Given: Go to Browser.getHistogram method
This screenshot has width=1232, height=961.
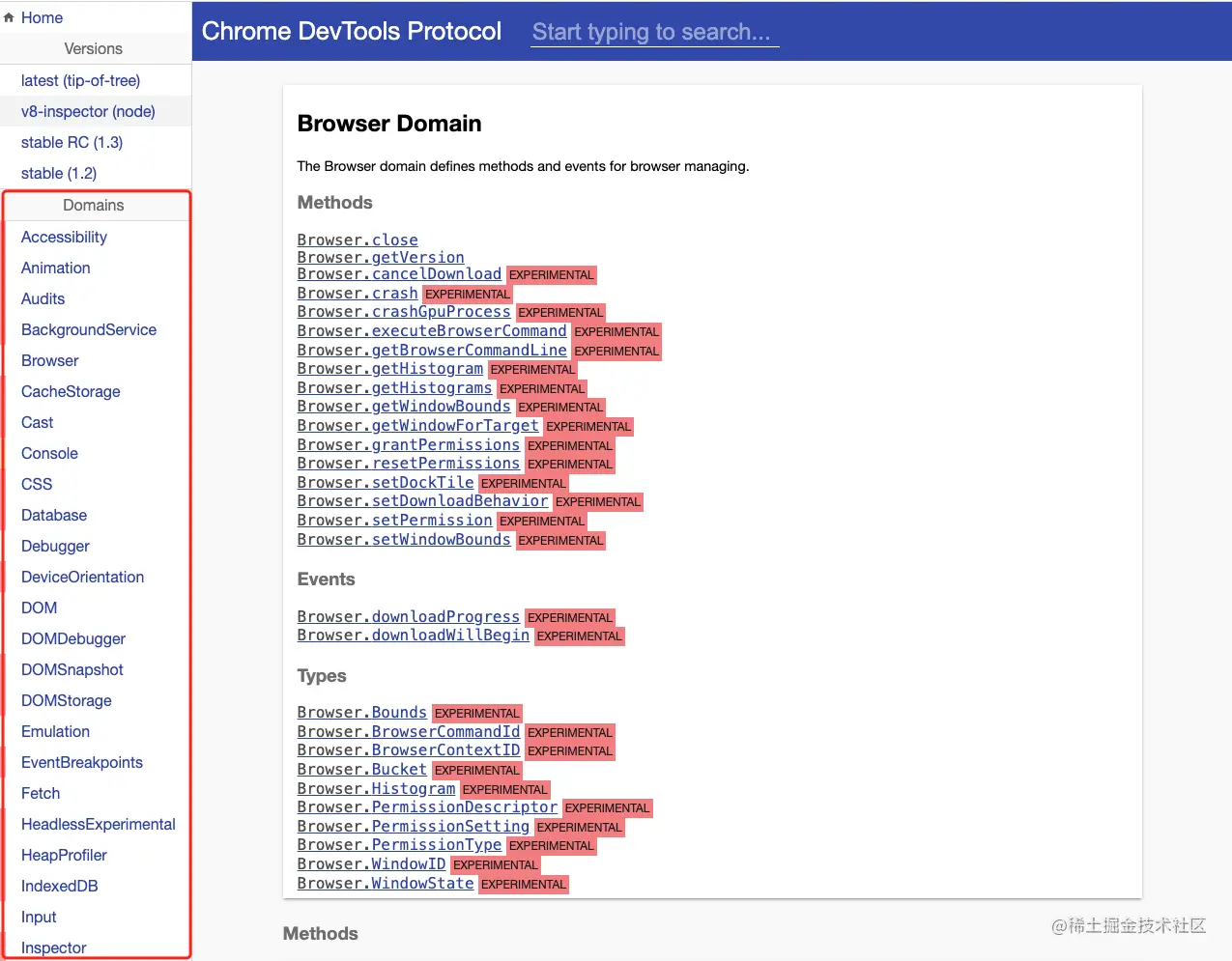Looking at the screenshot, I should (390, 368).
